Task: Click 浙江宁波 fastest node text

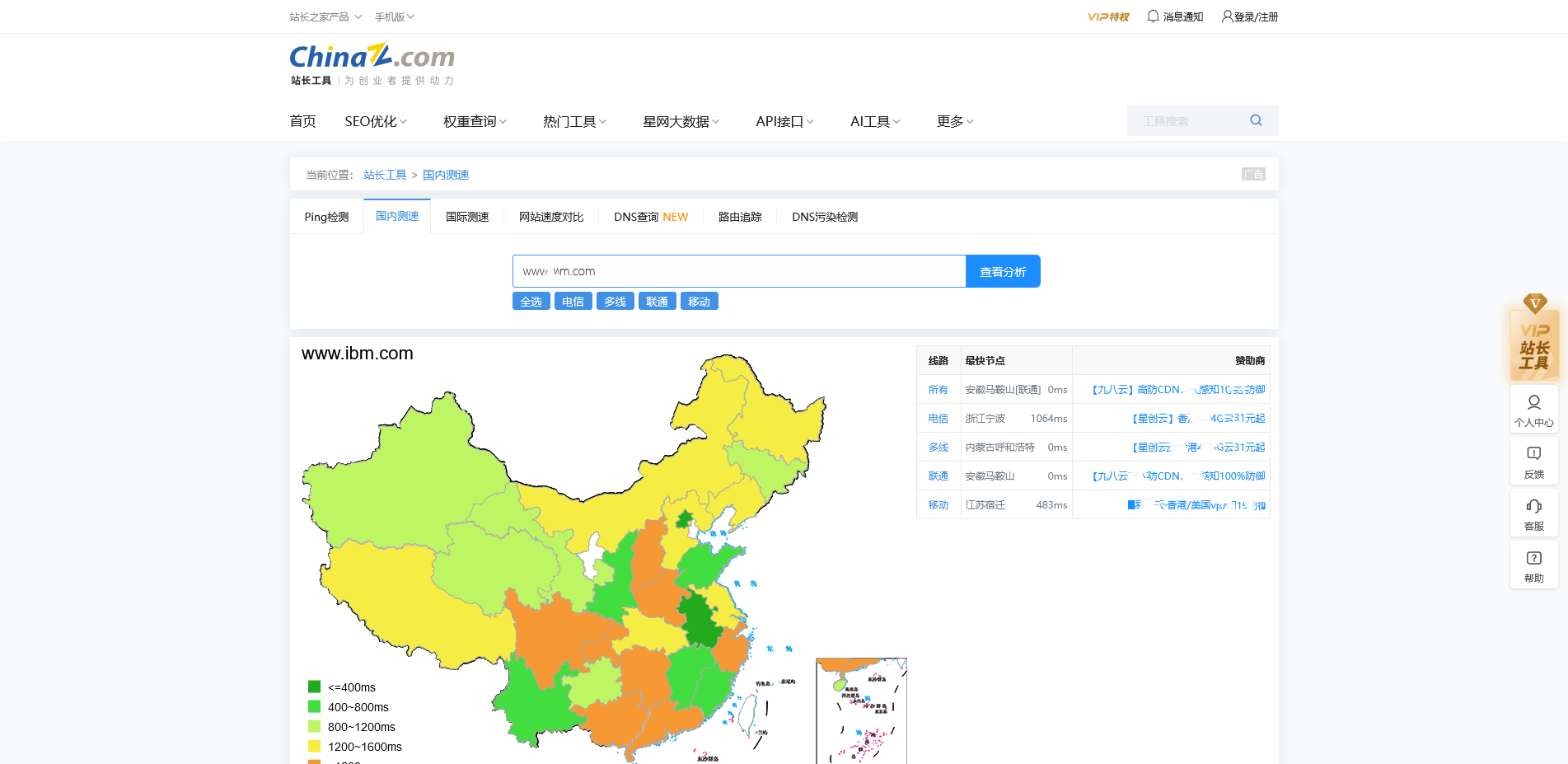Action: (985, 419)
